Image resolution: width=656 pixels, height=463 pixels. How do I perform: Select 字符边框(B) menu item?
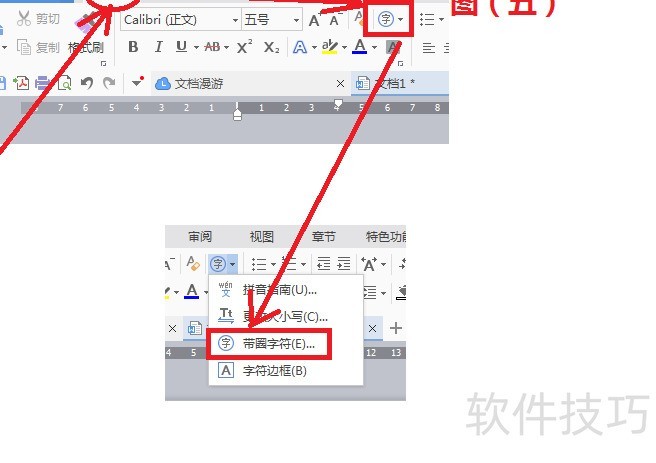[286, 371]
